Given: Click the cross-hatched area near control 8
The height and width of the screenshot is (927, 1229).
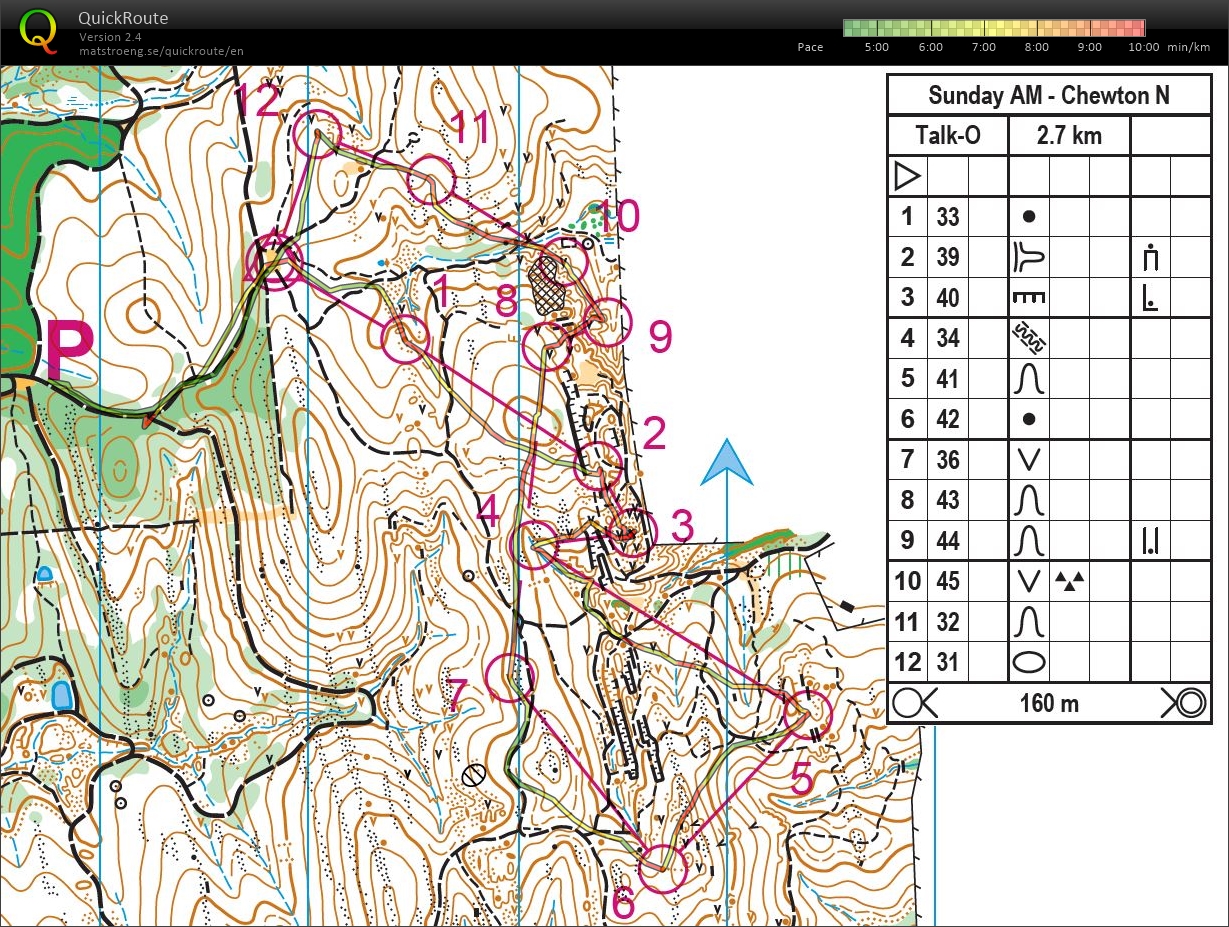Looking at the screenshot, I should point(549,283).
